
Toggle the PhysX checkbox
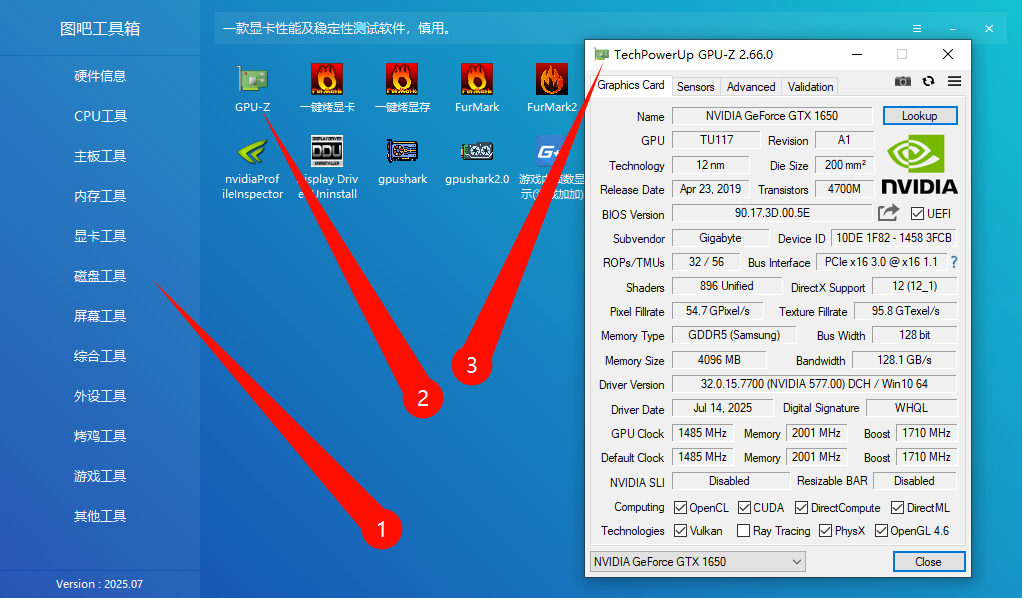(x=825, y=531)
